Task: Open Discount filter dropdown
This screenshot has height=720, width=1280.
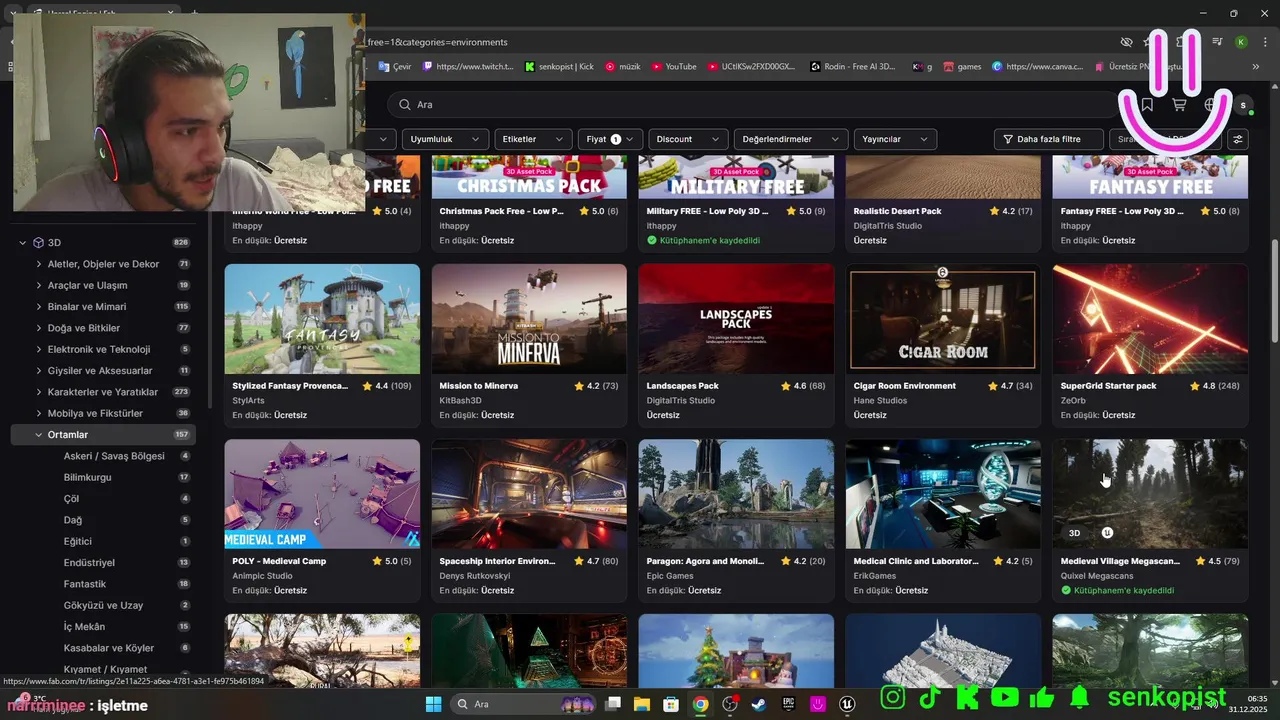Action: 688,139
